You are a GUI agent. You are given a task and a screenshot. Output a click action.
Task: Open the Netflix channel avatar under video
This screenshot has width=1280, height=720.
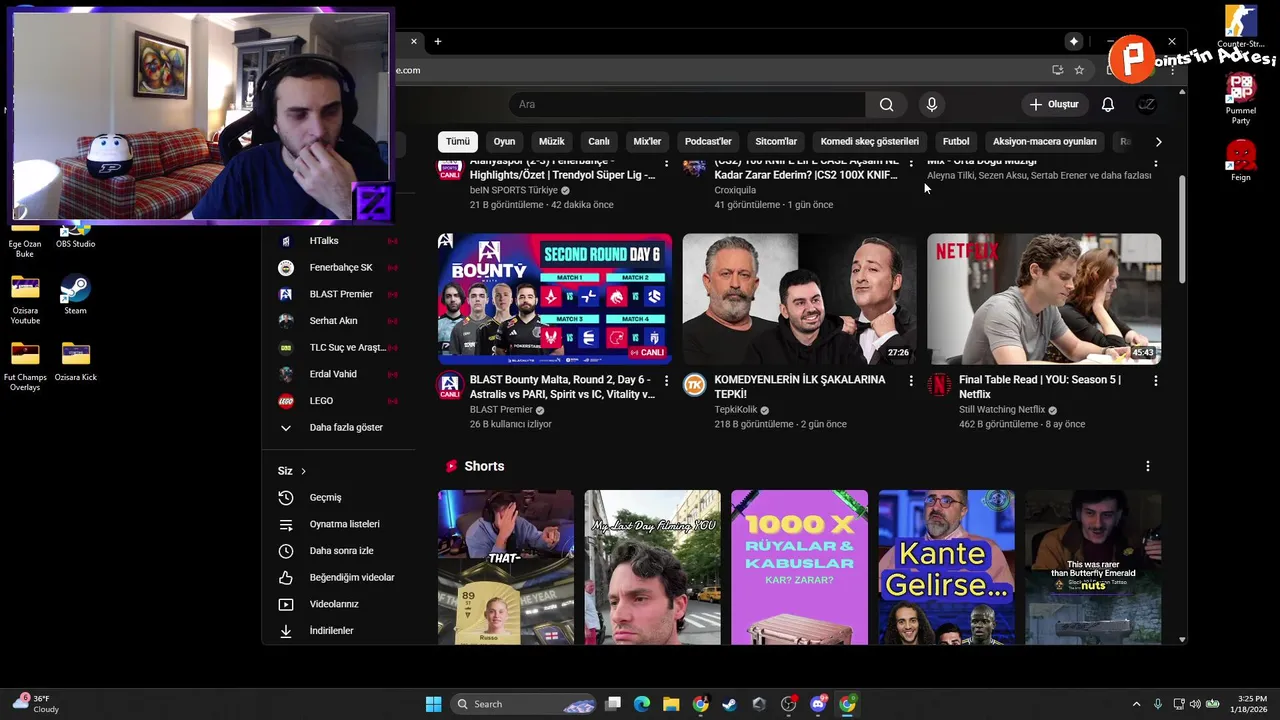(939, 385)
